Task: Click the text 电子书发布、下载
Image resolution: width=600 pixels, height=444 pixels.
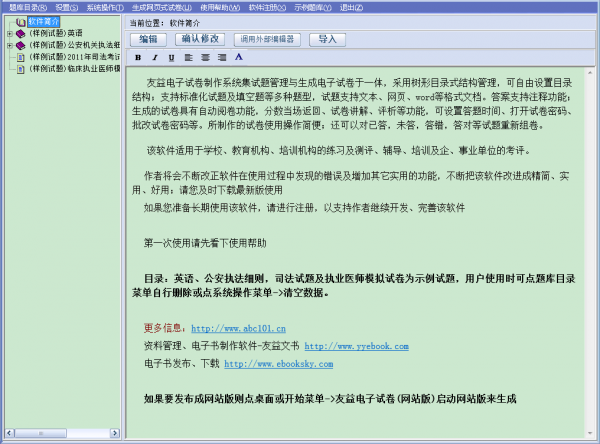Action: tap(181, 363)
